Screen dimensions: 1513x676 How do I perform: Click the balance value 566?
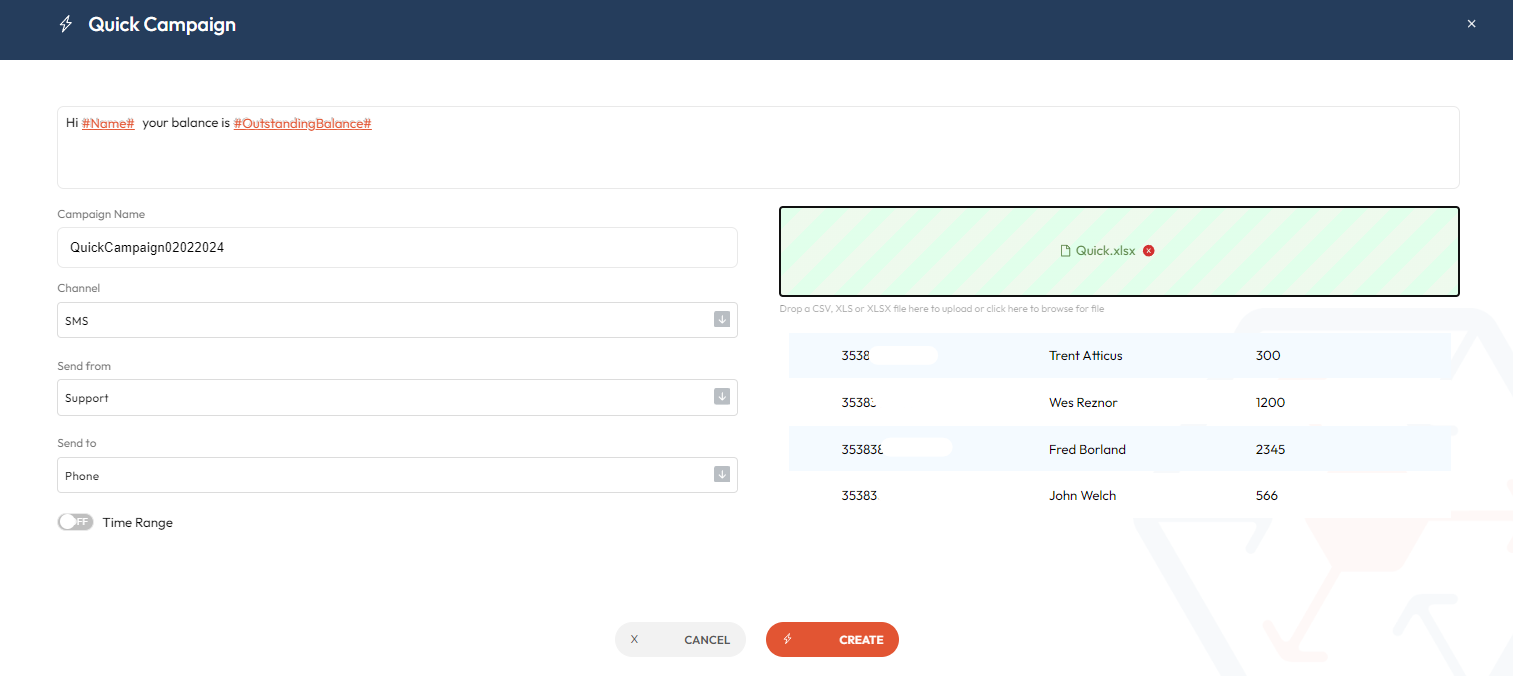tap(1267, 495)
